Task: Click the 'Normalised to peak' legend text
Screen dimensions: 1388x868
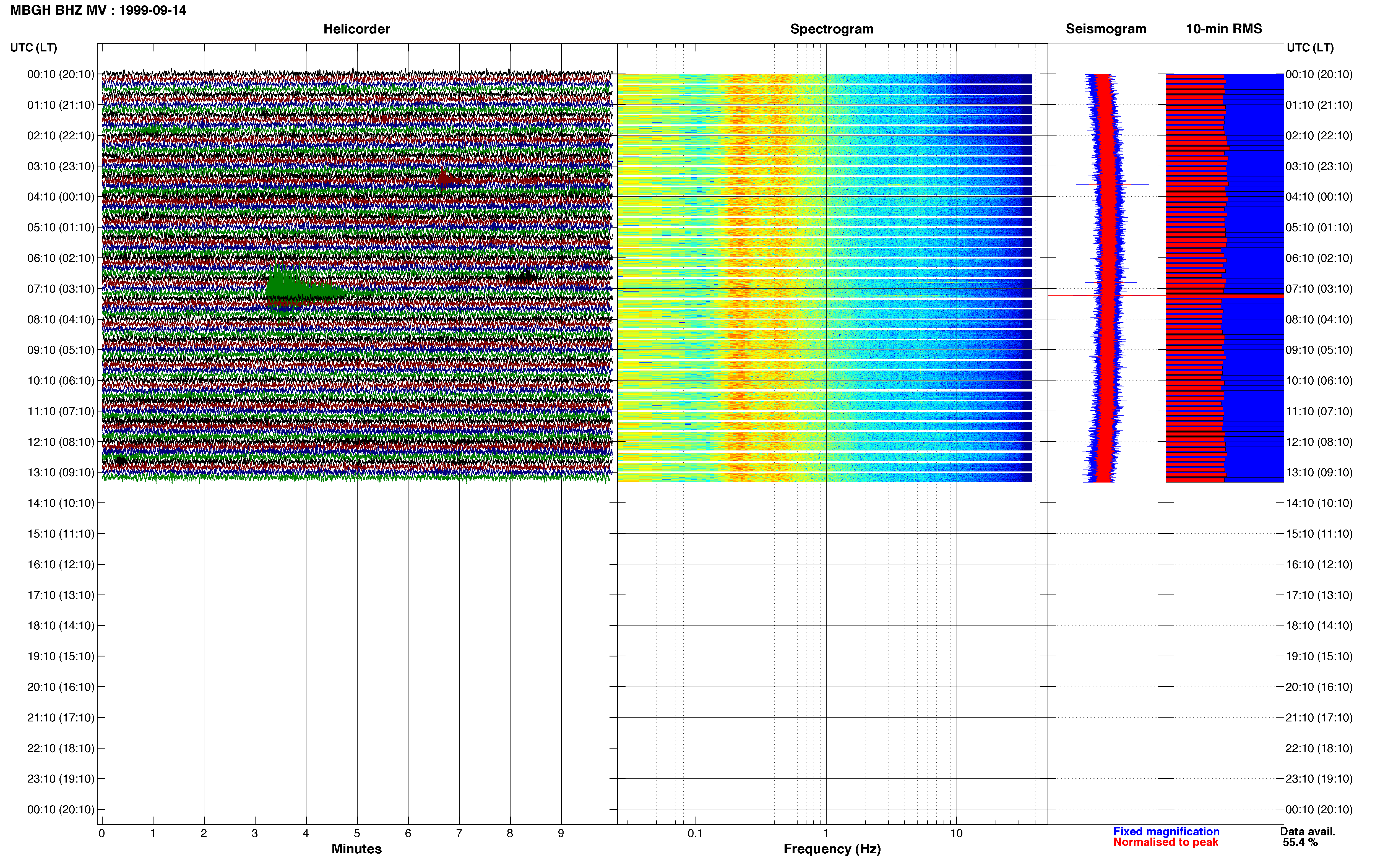Action: coord(1165,843)
